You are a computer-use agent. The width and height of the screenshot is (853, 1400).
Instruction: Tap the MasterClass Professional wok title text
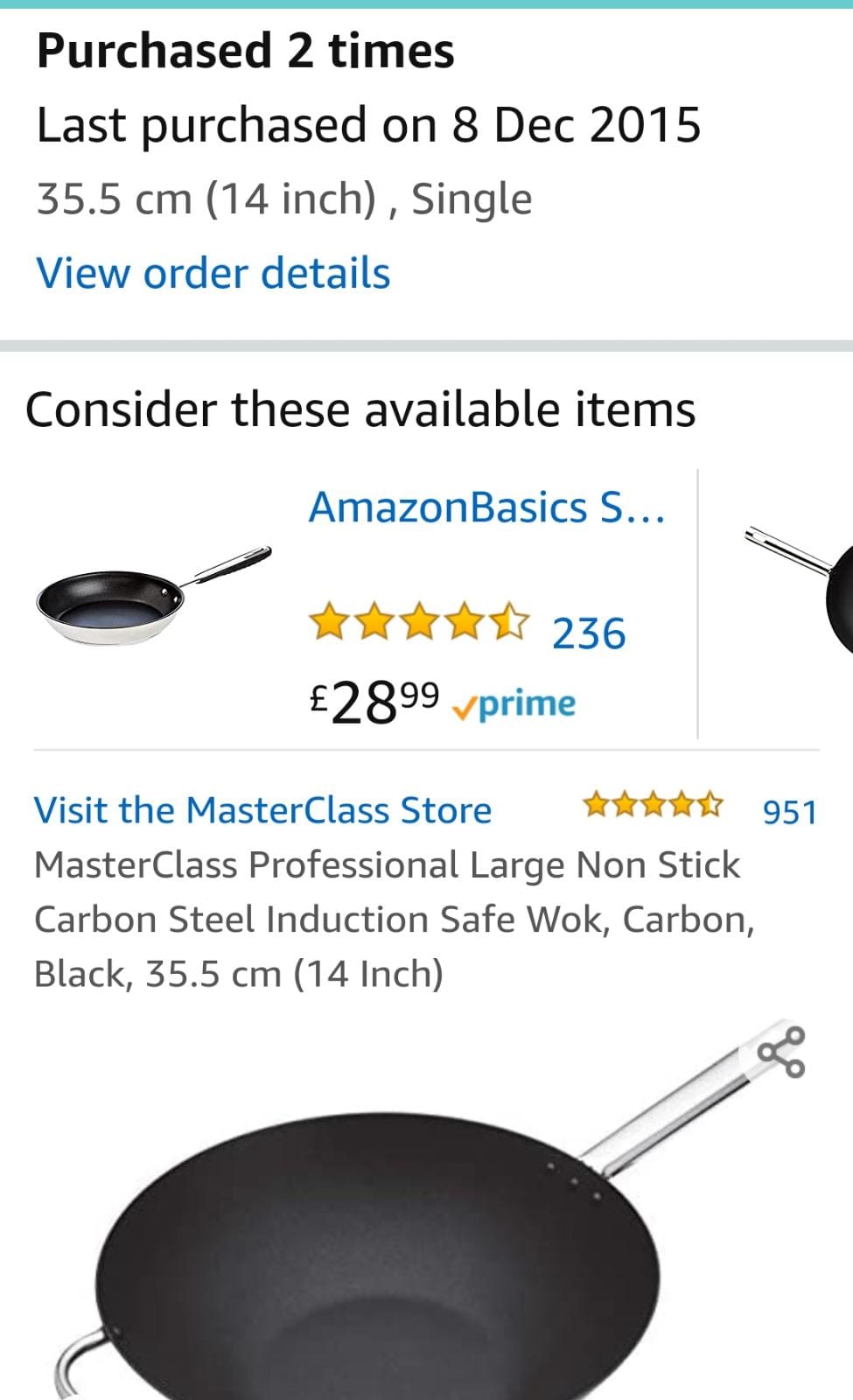coord(394,919)
